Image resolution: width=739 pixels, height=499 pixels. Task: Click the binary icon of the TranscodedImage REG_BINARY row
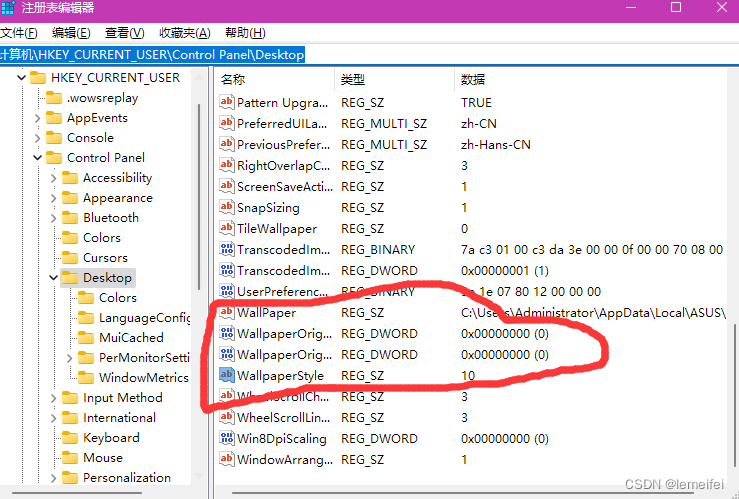[x=227, y=249]
